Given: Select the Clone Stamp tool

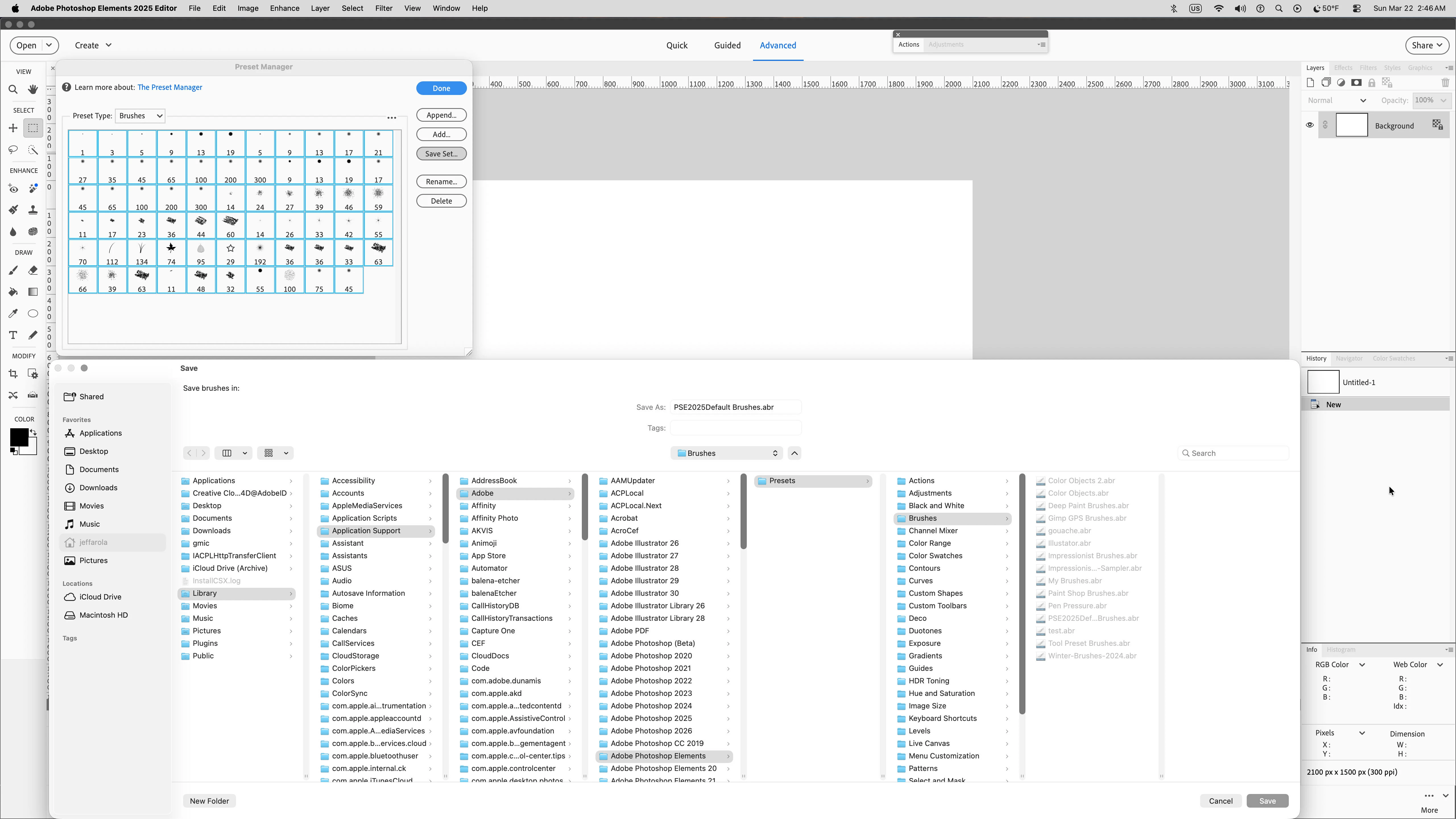Looking at the screenshot, I should [33, 210].
